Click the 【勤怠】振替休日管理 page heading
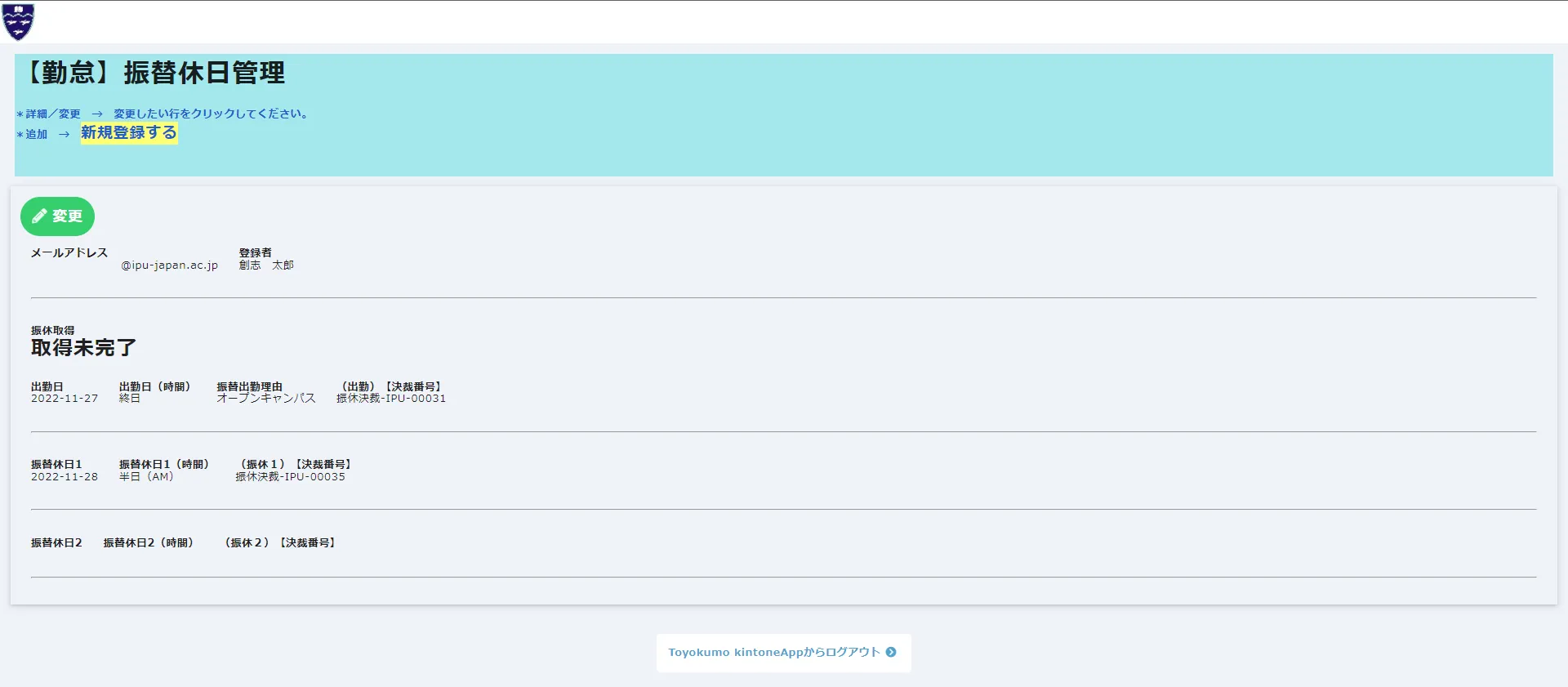The image size is (1568, 687). tap(154, 73)
